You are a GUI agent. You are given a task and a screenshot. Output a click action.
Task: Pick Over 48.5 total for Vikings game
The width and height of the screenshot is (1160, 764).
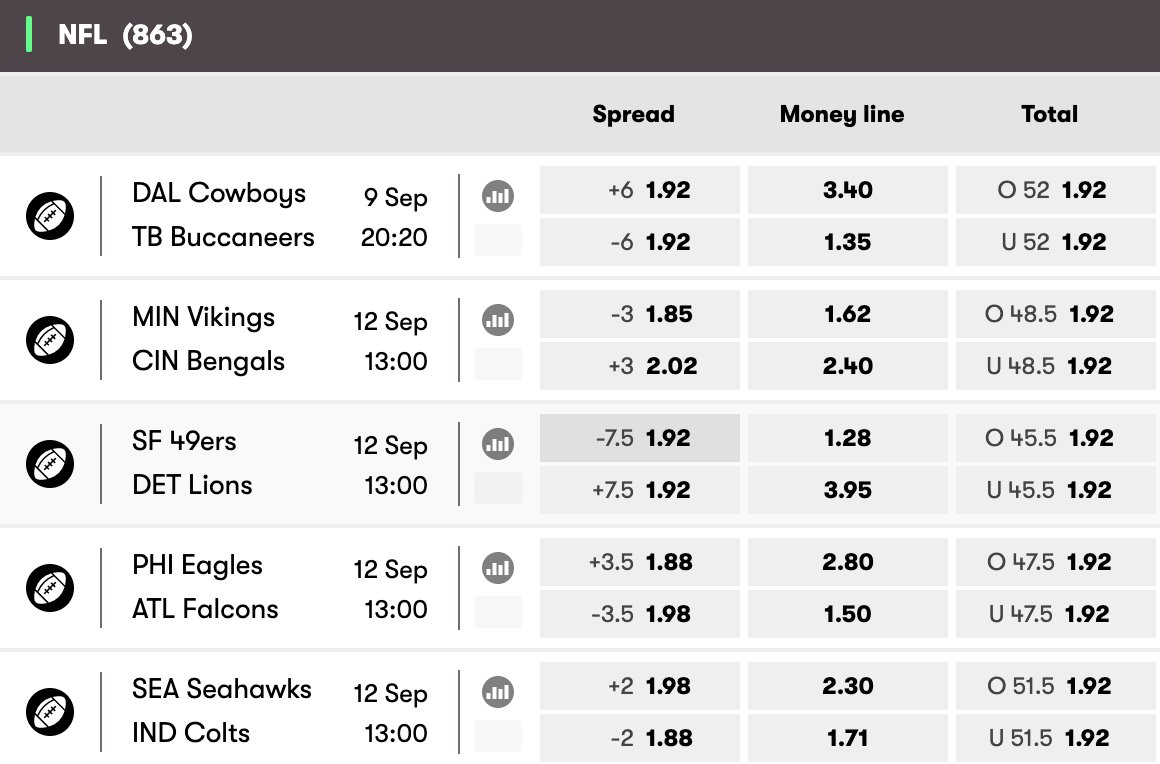pos(1056,314)
